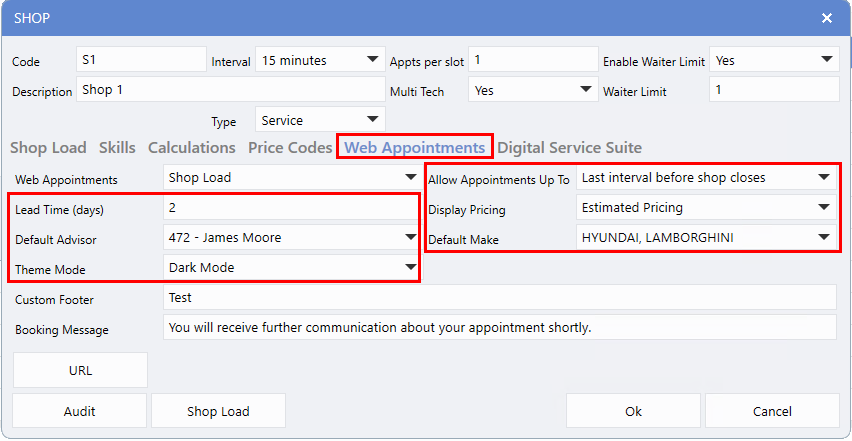852x441 pixels.
Task: Switch to the Shop Load tab
Action: [x=48, y=148]
